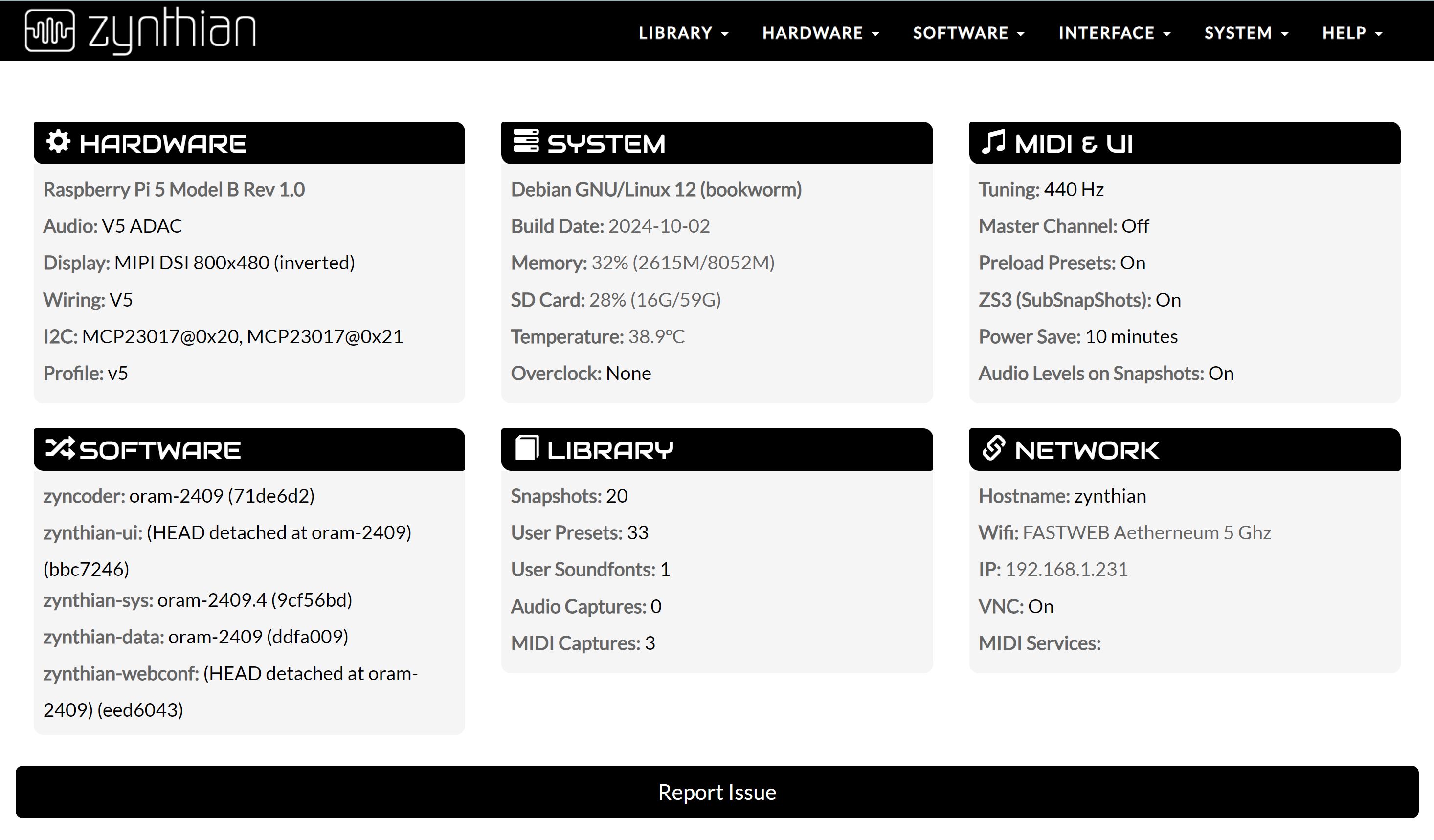This screenshot has height=840, width=1434.
Task: Open the HELP dropdown menu
Action: 1352,33
